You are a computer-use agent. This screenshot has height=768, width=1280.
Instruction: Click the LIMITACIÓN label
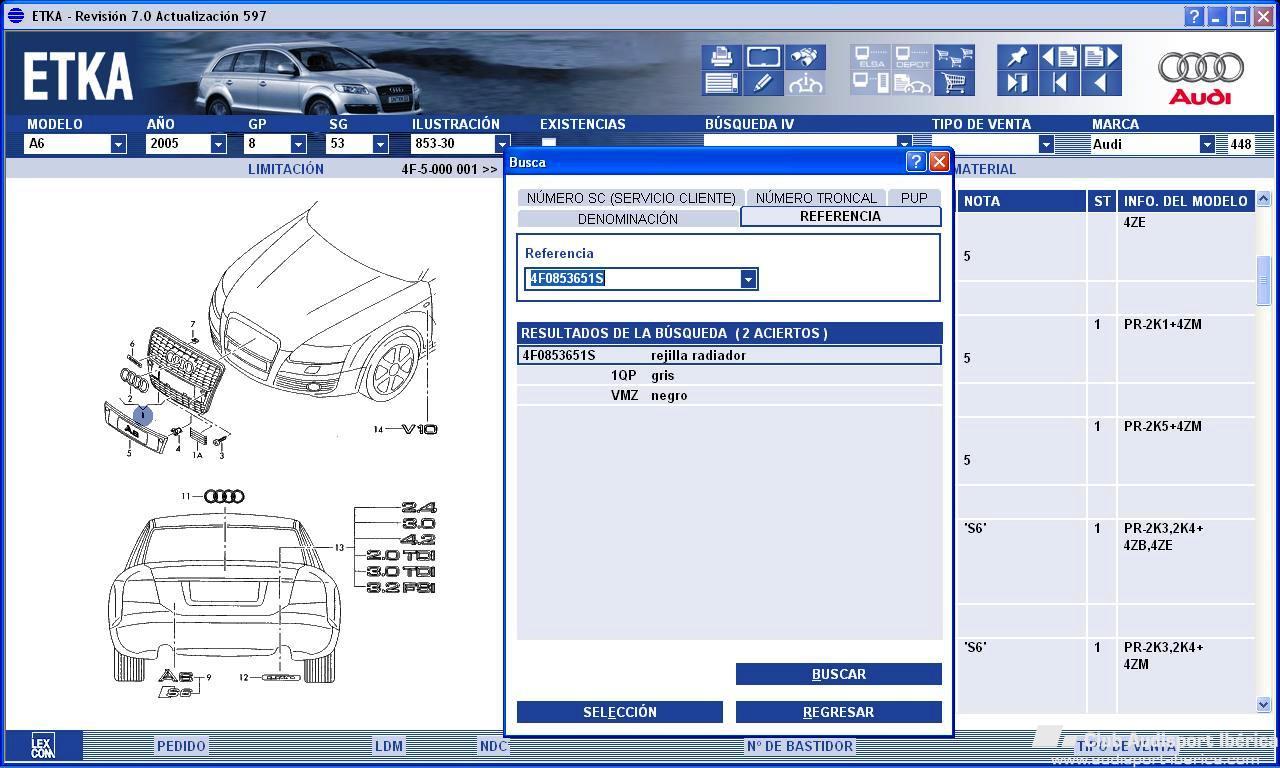[286, 169]
